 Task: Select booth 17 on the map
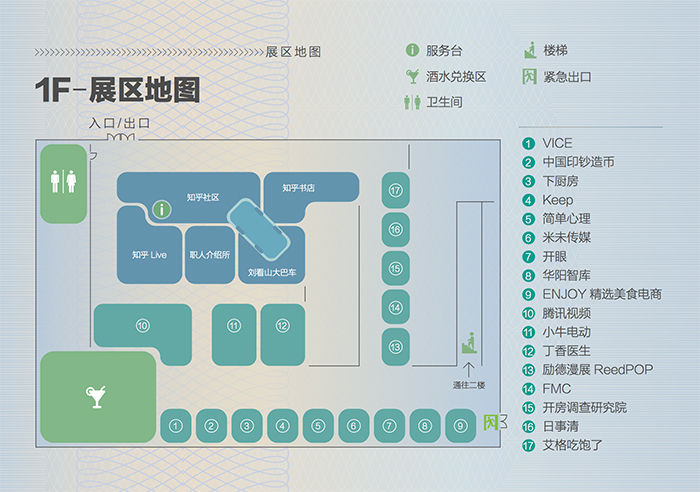click(396, 190)
